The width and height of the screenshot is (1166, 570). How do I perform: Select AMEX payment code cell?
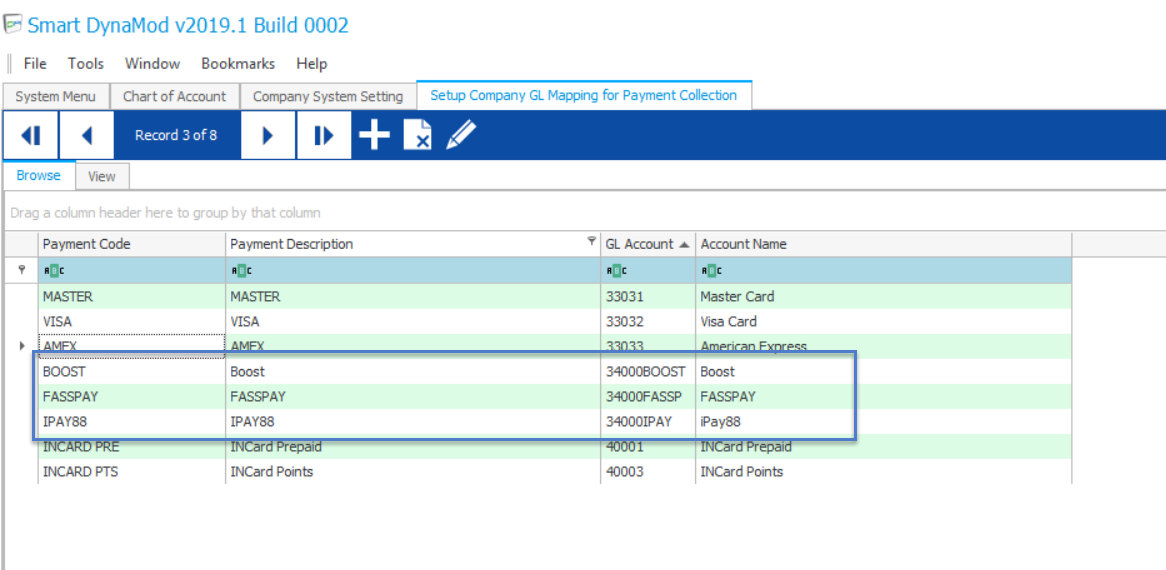132,346
